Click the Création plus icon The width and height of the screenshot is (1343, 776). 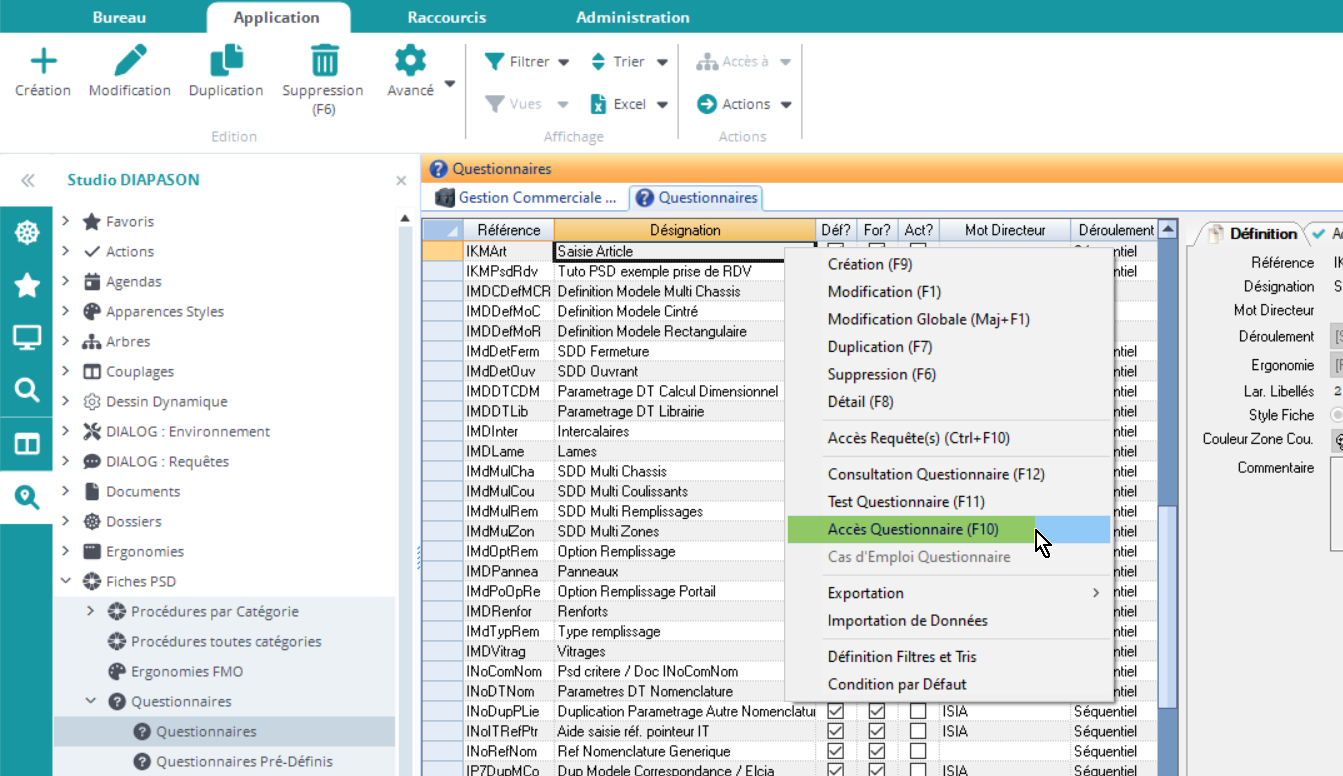(x=43, y=62)
